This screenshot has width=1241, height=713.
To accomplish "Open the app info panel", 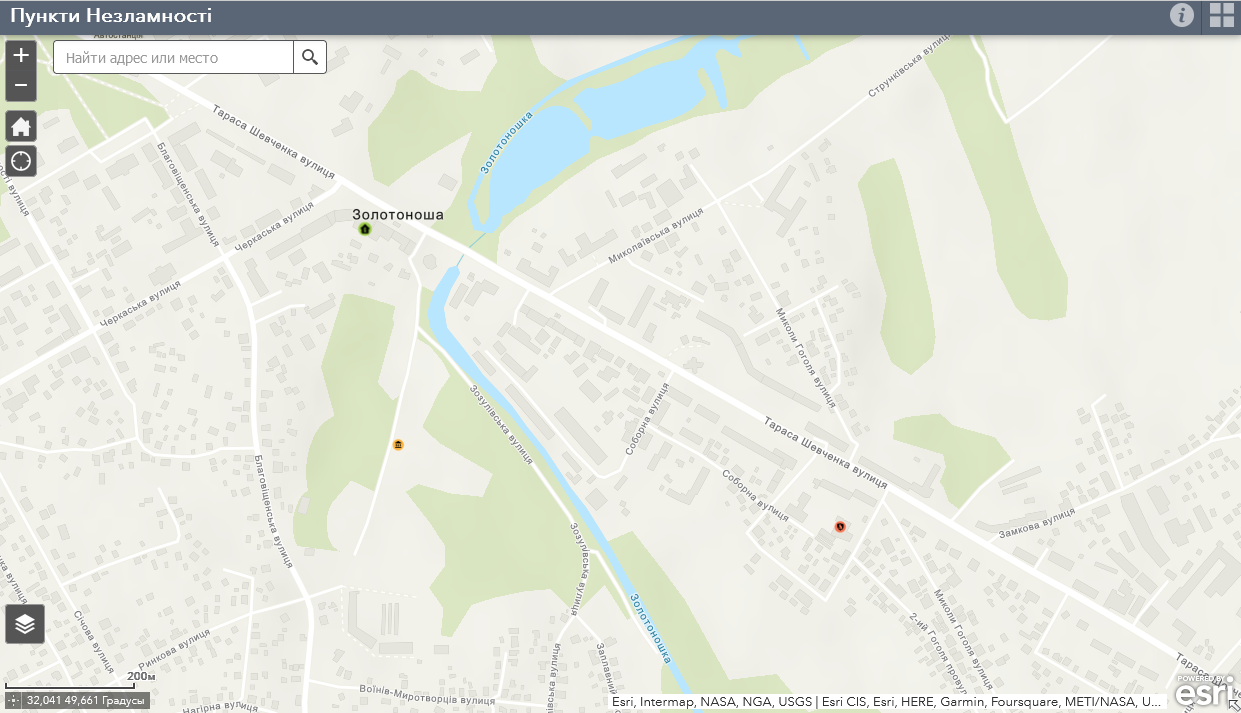I will click(x=1182, y=15).
